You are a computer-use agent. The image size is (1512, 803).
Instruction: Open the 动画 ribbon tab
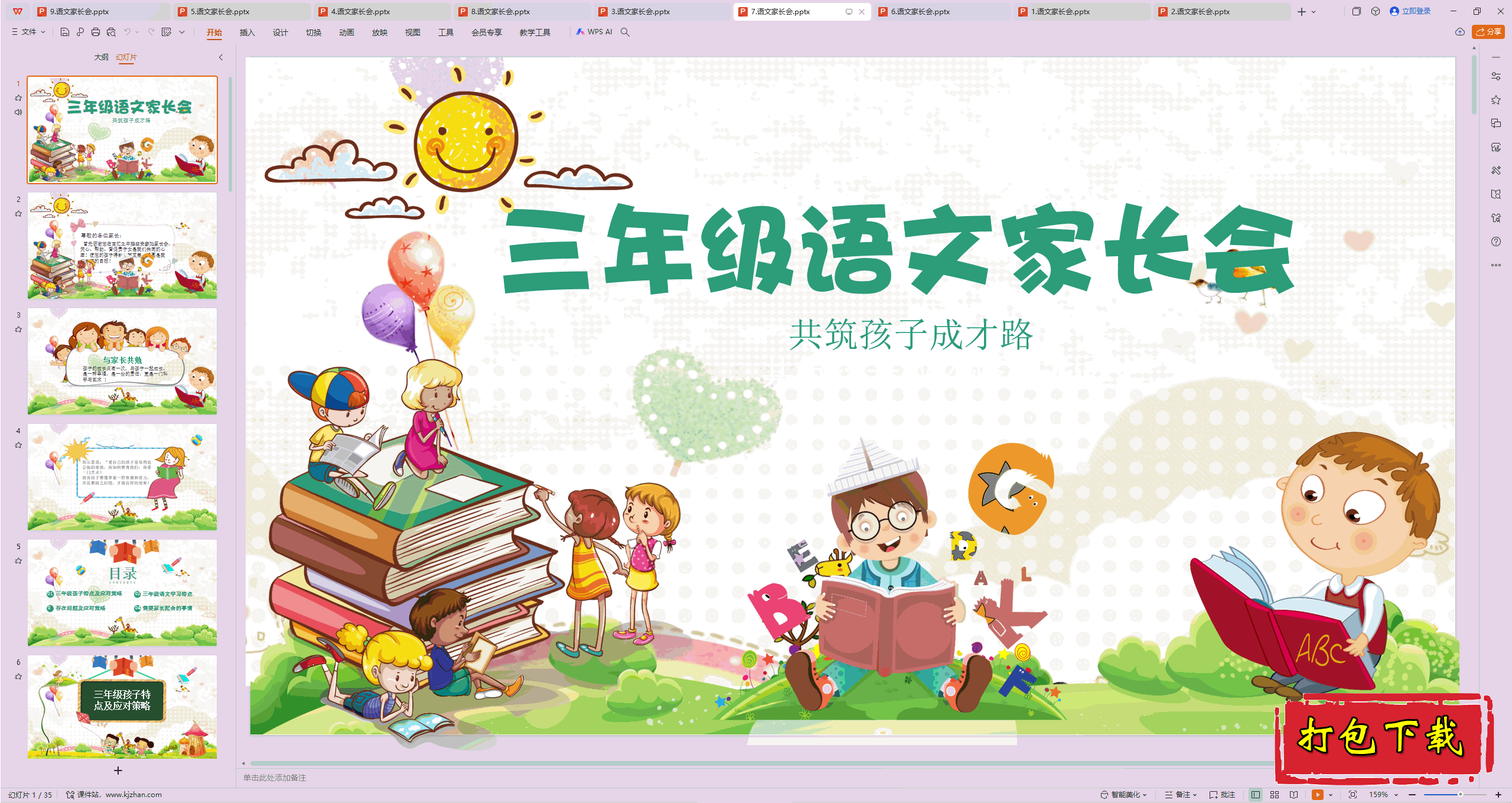point(346,32)
